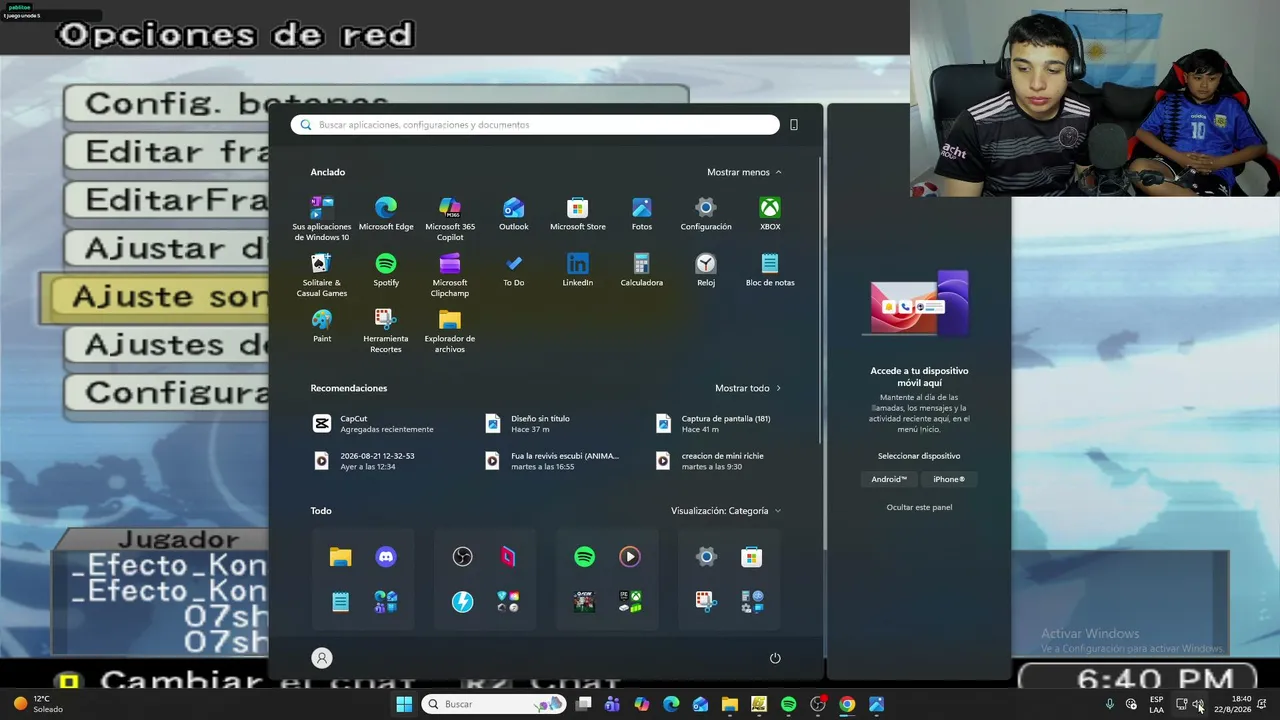Click the taskbar Buscar search box
This screenshot has height=720, width=1280.
pos(492,704)
